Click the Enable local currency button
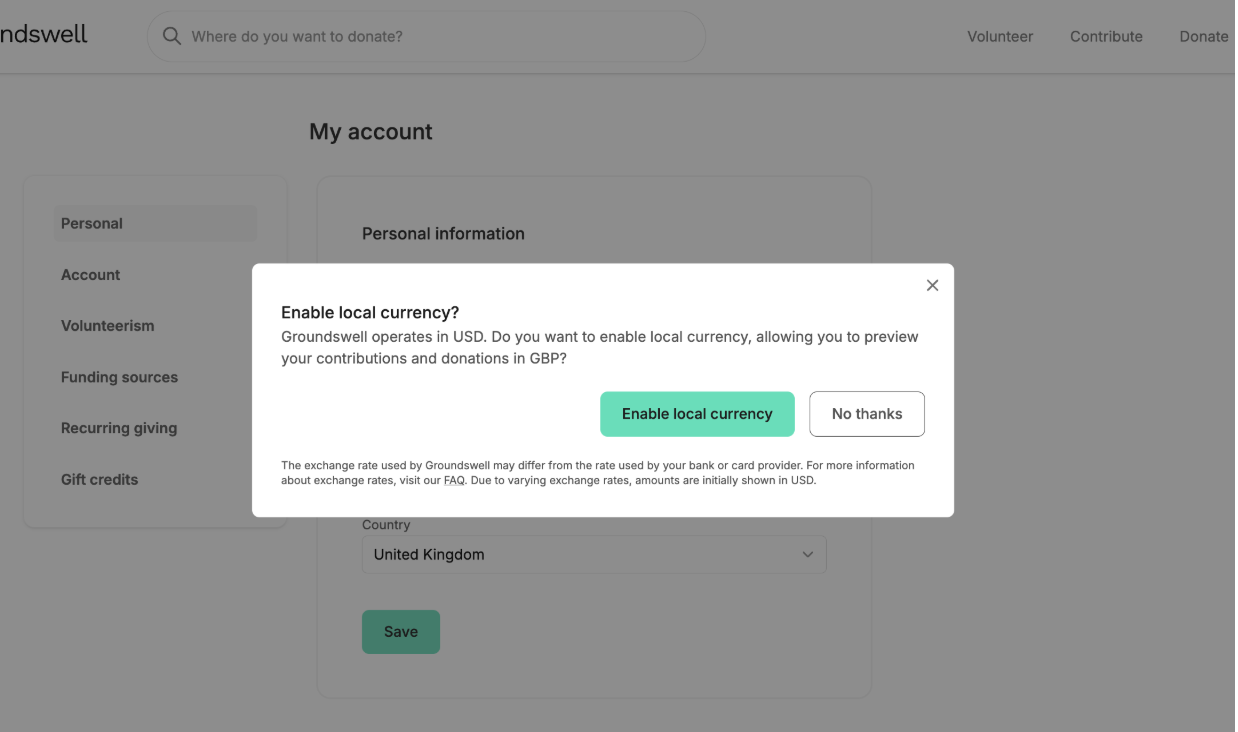This screenshot has height=732, width=1238. pos(697,414)
